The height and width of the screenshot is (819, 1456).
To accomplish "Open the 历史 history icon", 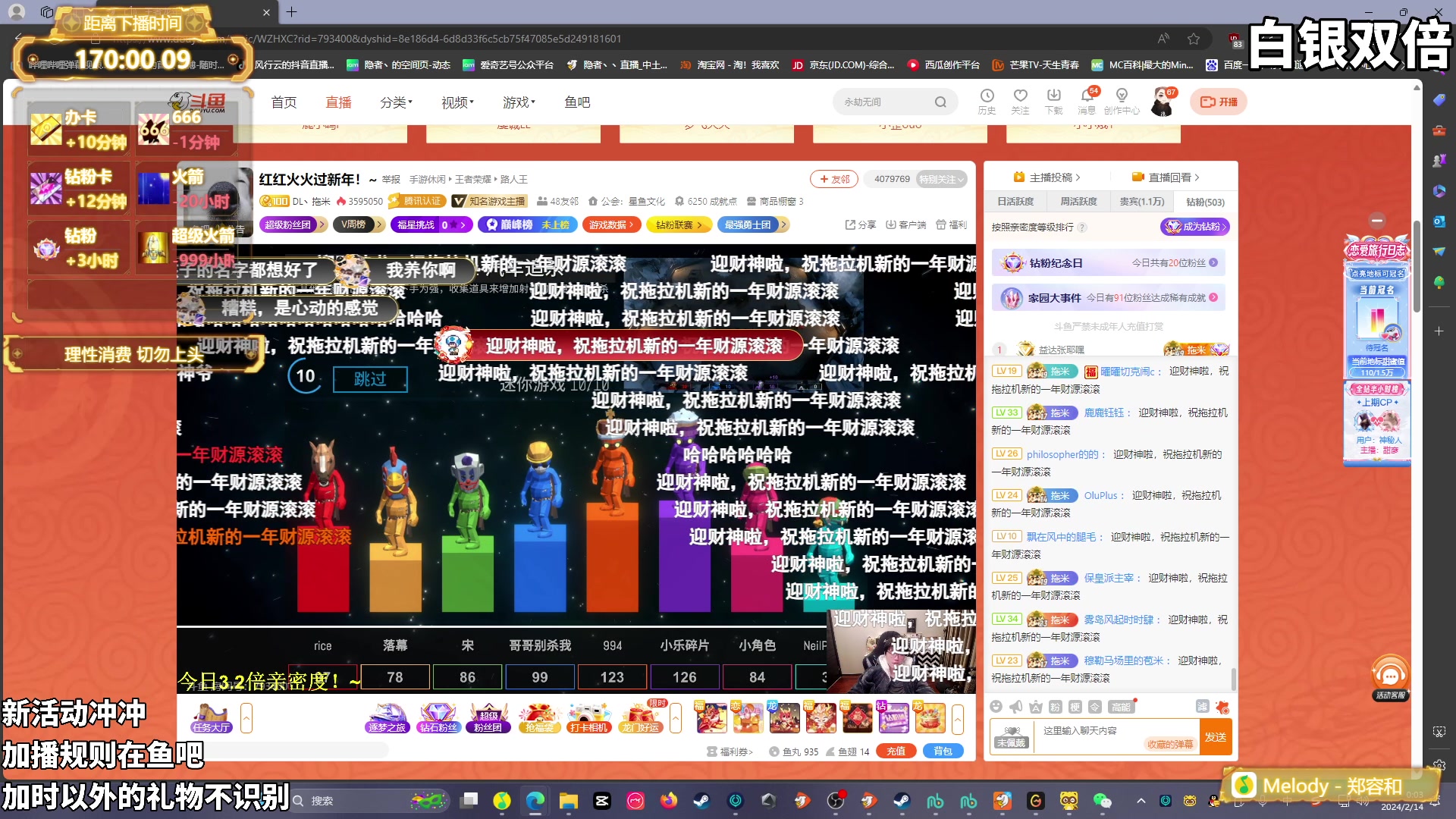I will pyautogui.click(x=987, y=96).
